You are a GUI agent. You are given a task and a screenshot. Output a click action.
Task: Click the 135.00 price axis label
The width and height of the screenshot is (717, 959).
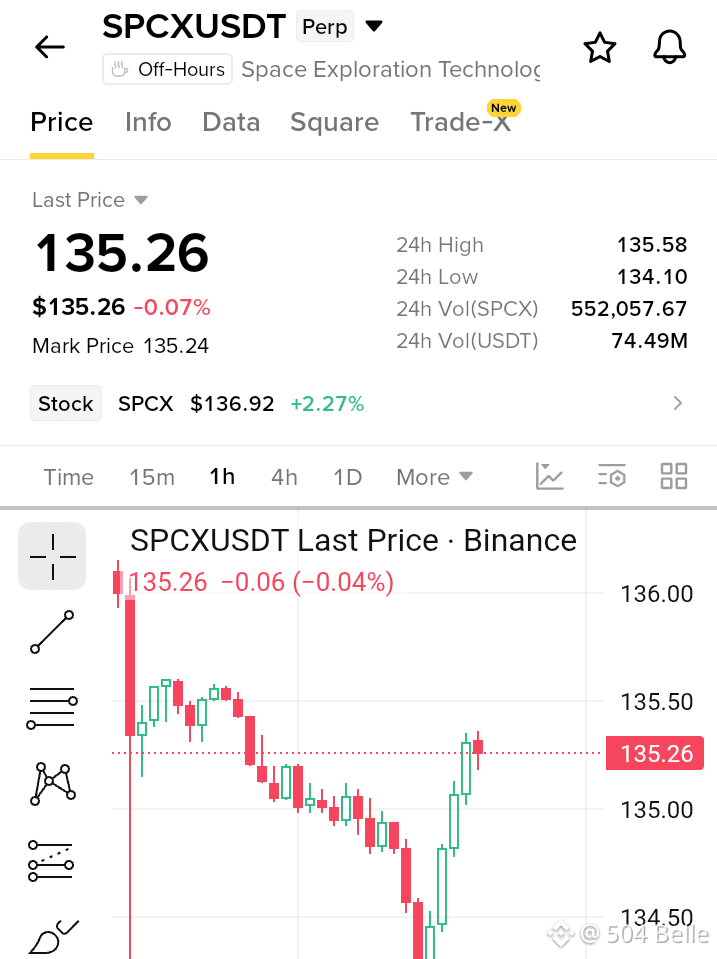pos(656,810)
